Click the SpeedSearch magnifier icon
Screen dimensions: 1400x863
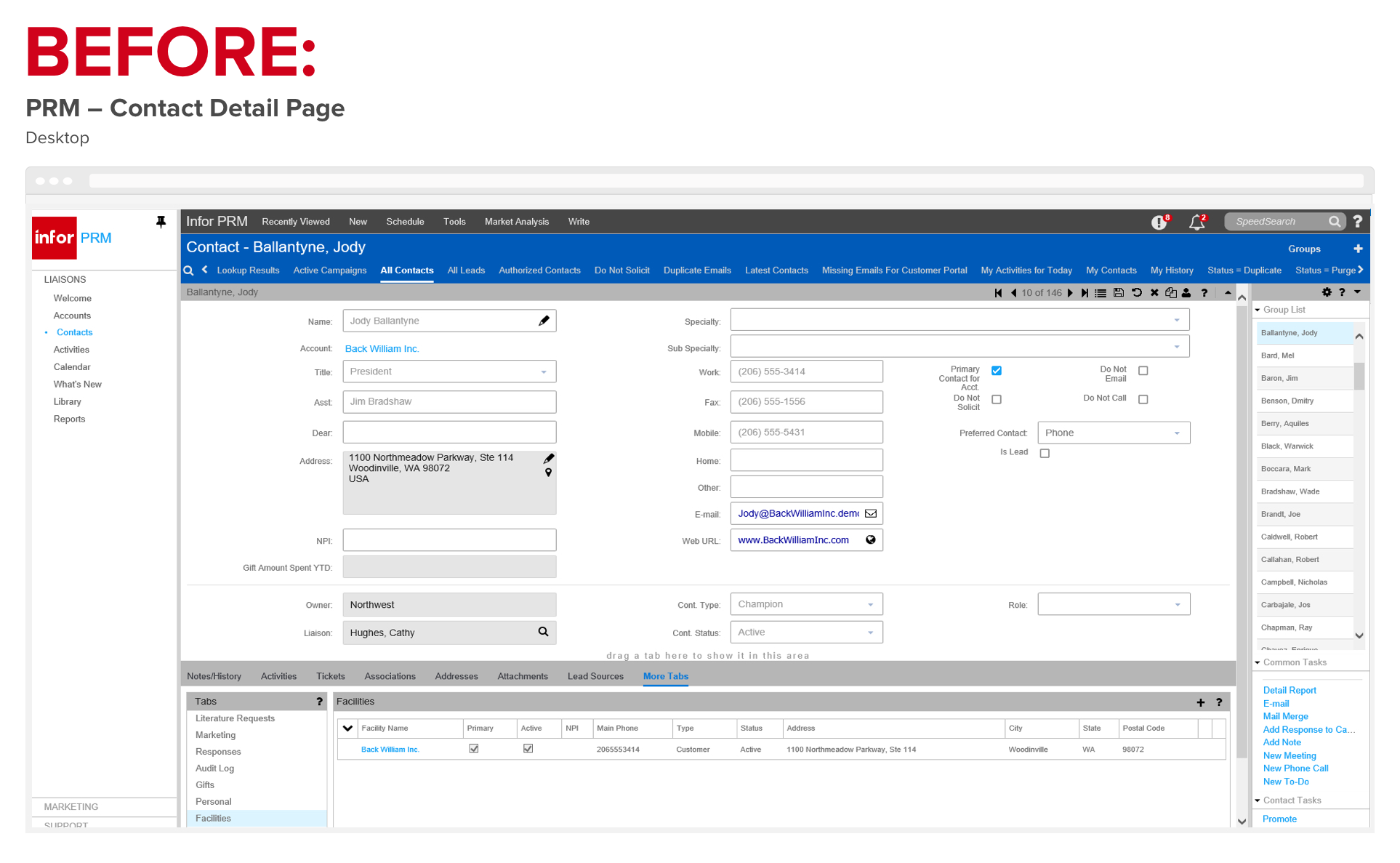(1335, 222)
